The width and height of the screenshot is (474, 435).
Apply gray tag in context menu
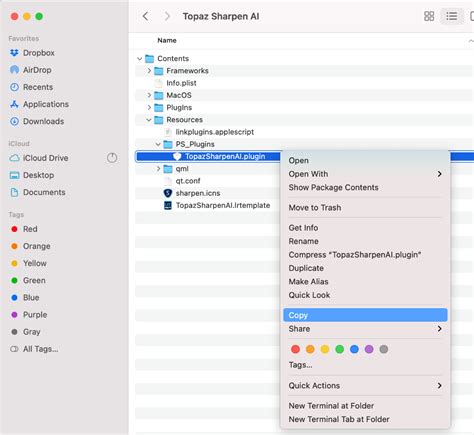pyautogui.click(x=384, y=349)
